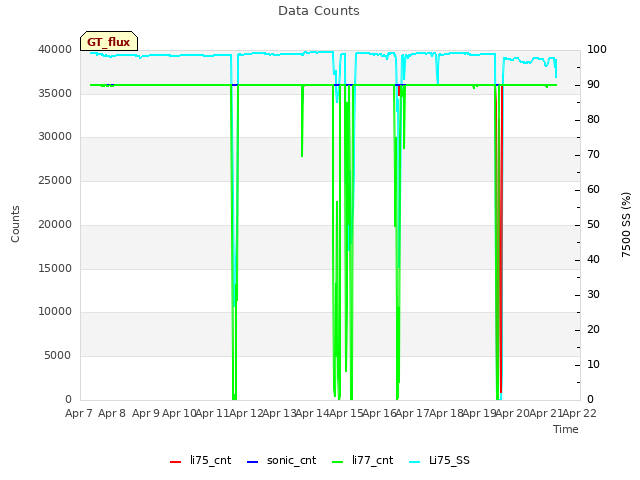Click the 35000 counts axis value
Viewport: 640px width, 480px height.
pyautogui.click(x=55, y=93)
